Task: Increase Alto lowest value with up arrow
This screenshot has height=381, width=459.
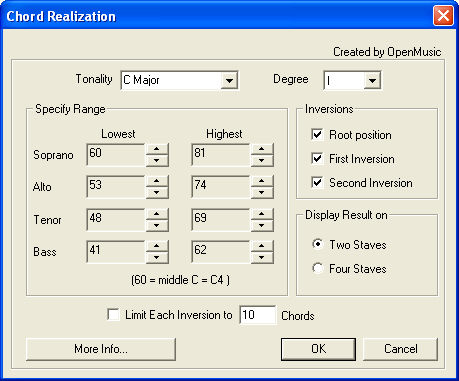Action: [157, 181]
